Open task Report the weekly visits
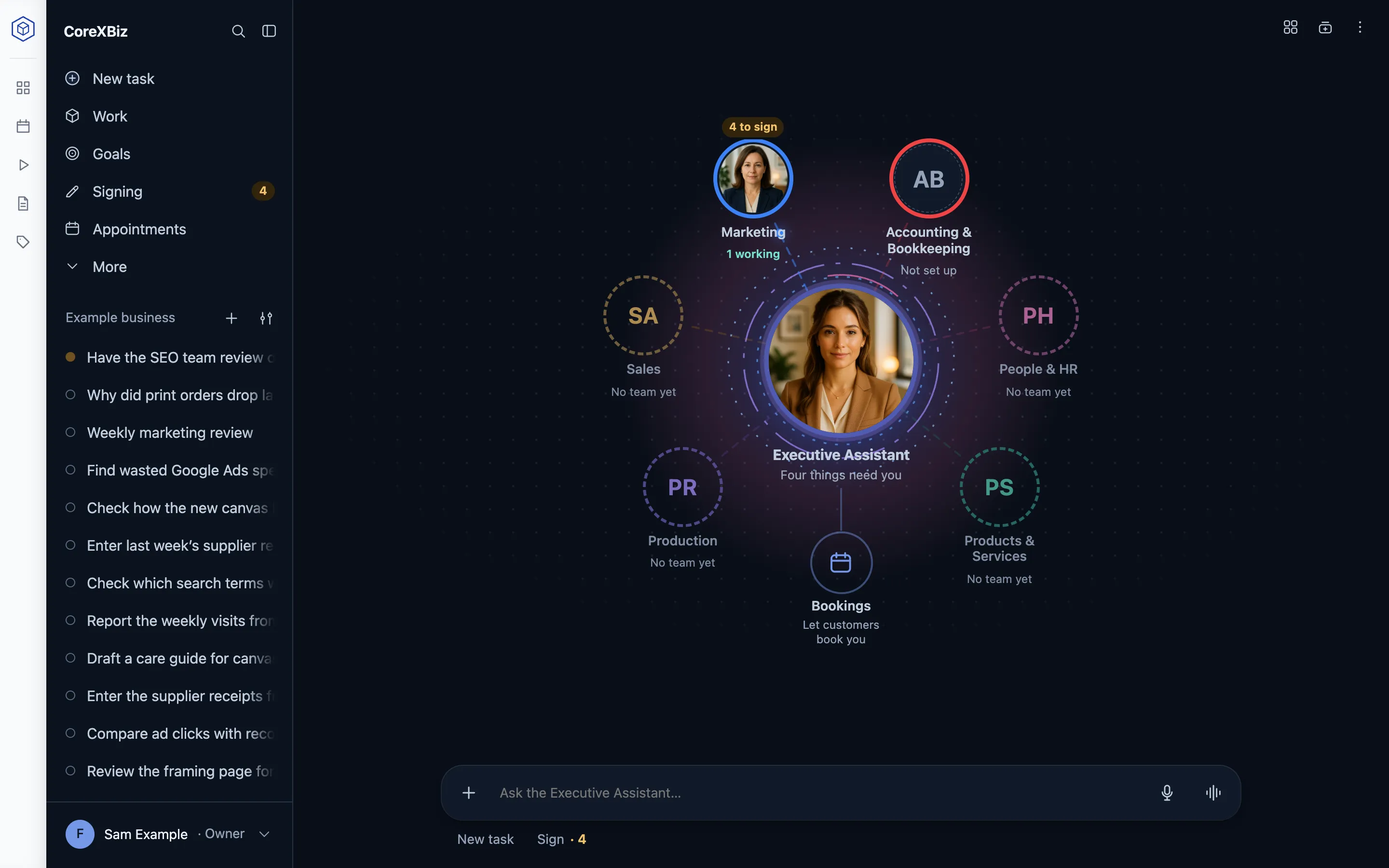 (169, 621)
